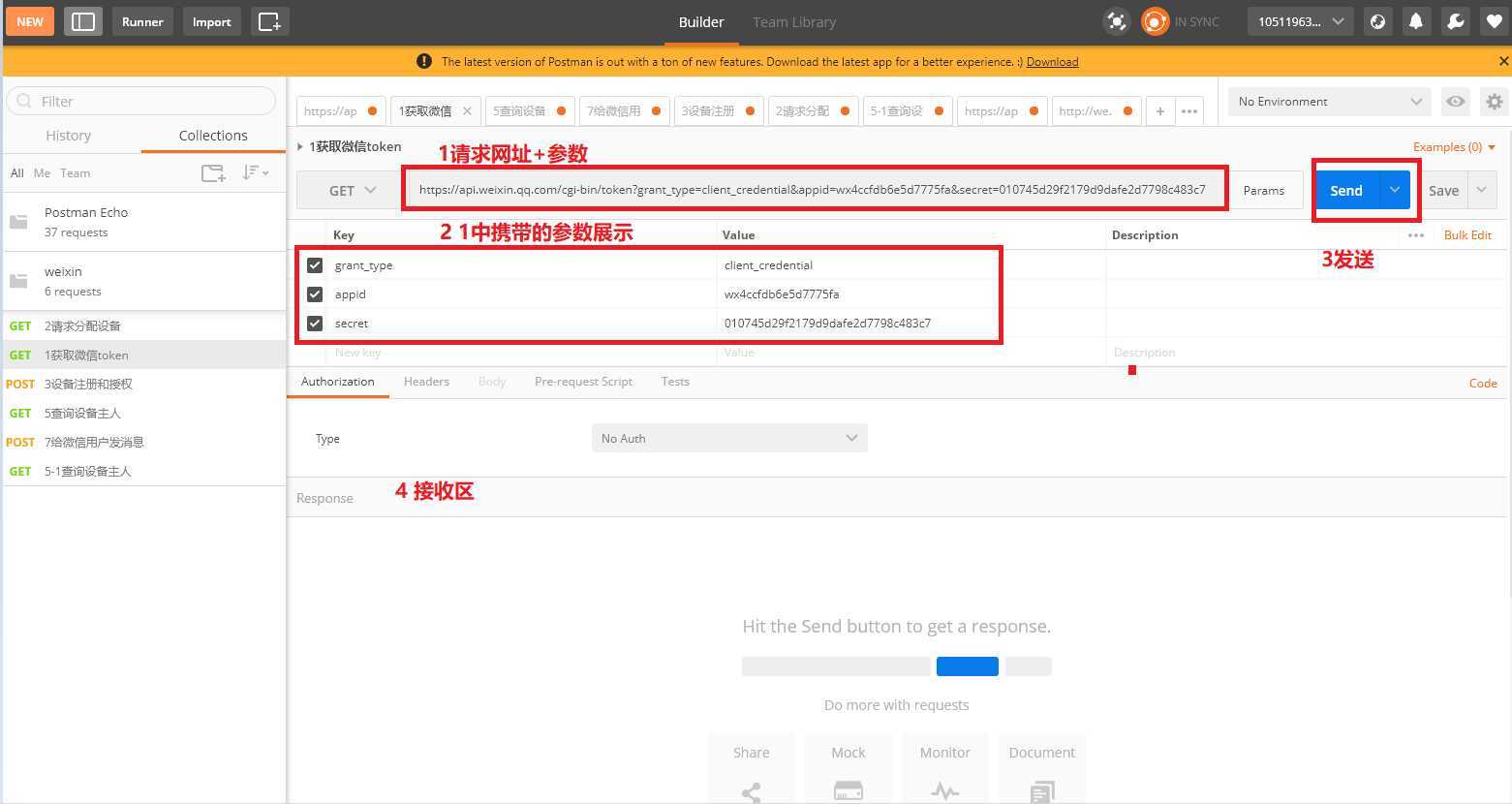Click the blue Send button

tap(1346, 190)
